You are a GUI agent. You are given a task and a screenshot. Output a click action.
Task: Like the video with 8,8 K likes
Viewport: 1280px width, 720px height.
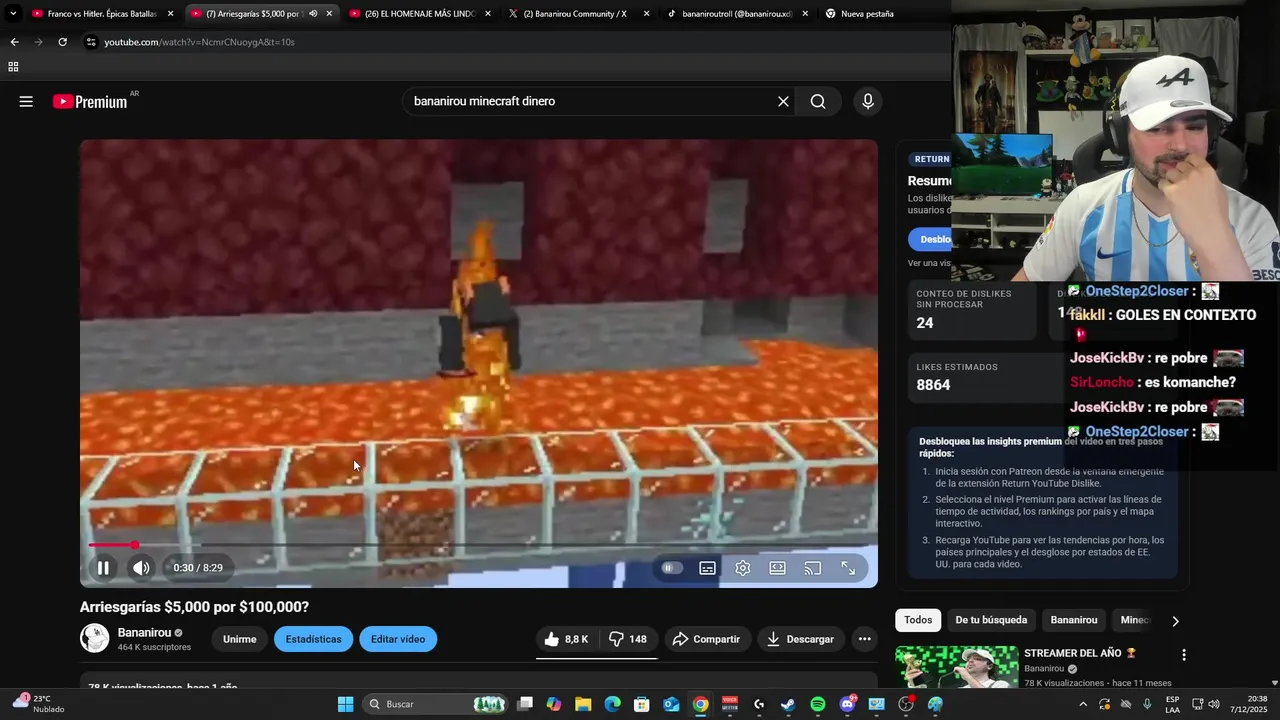pyautogui.click(x=566, y=639)
